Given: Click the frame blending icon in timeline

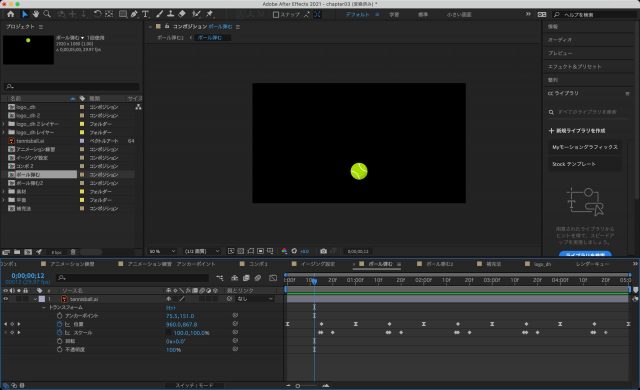Looking at the screenshot, I should coord(246,278).
